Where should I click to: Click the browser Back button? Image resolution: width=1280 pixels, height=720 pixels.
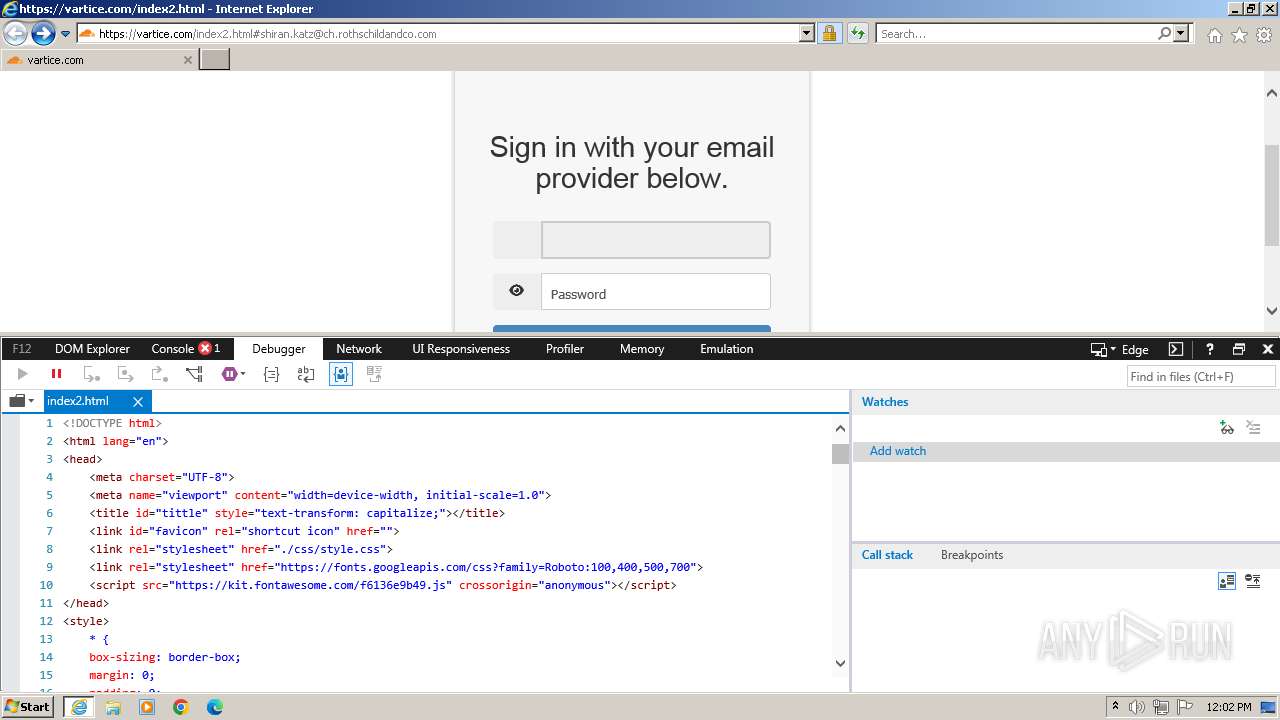click(x=16, y=34)
